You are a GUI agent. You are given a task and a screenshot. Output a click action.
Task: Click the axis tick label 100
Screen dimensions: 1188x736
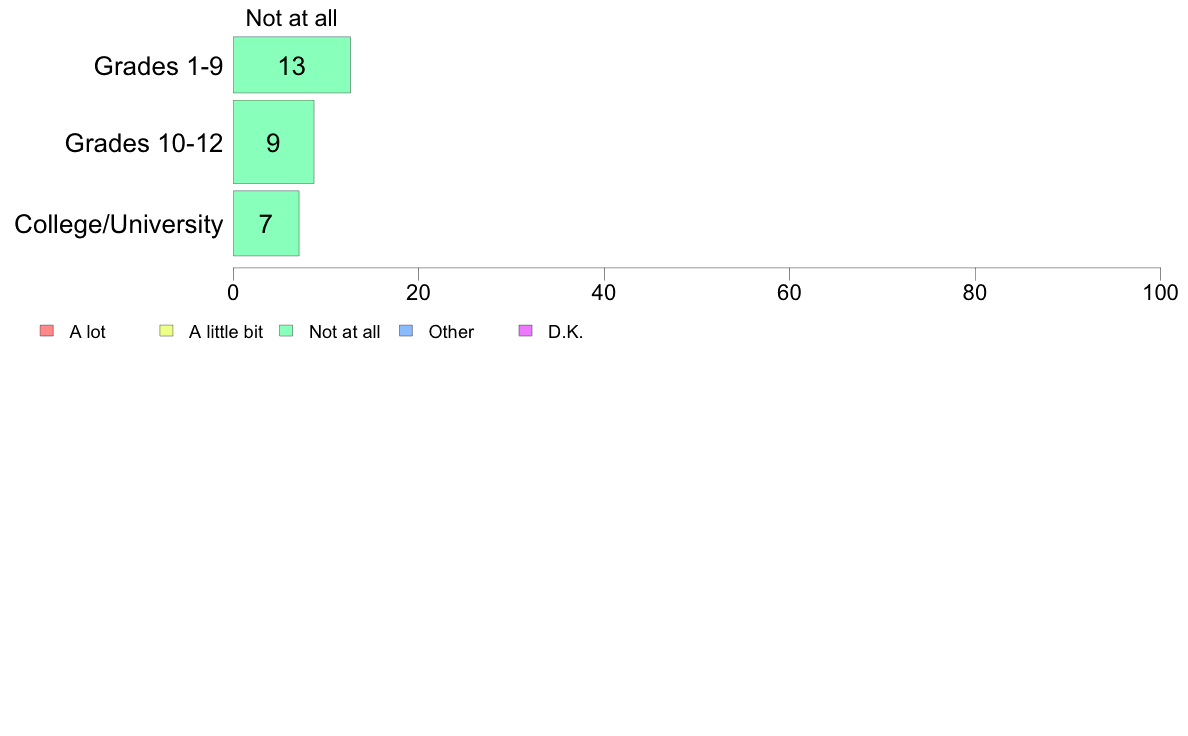click(x=1160, y=293)
